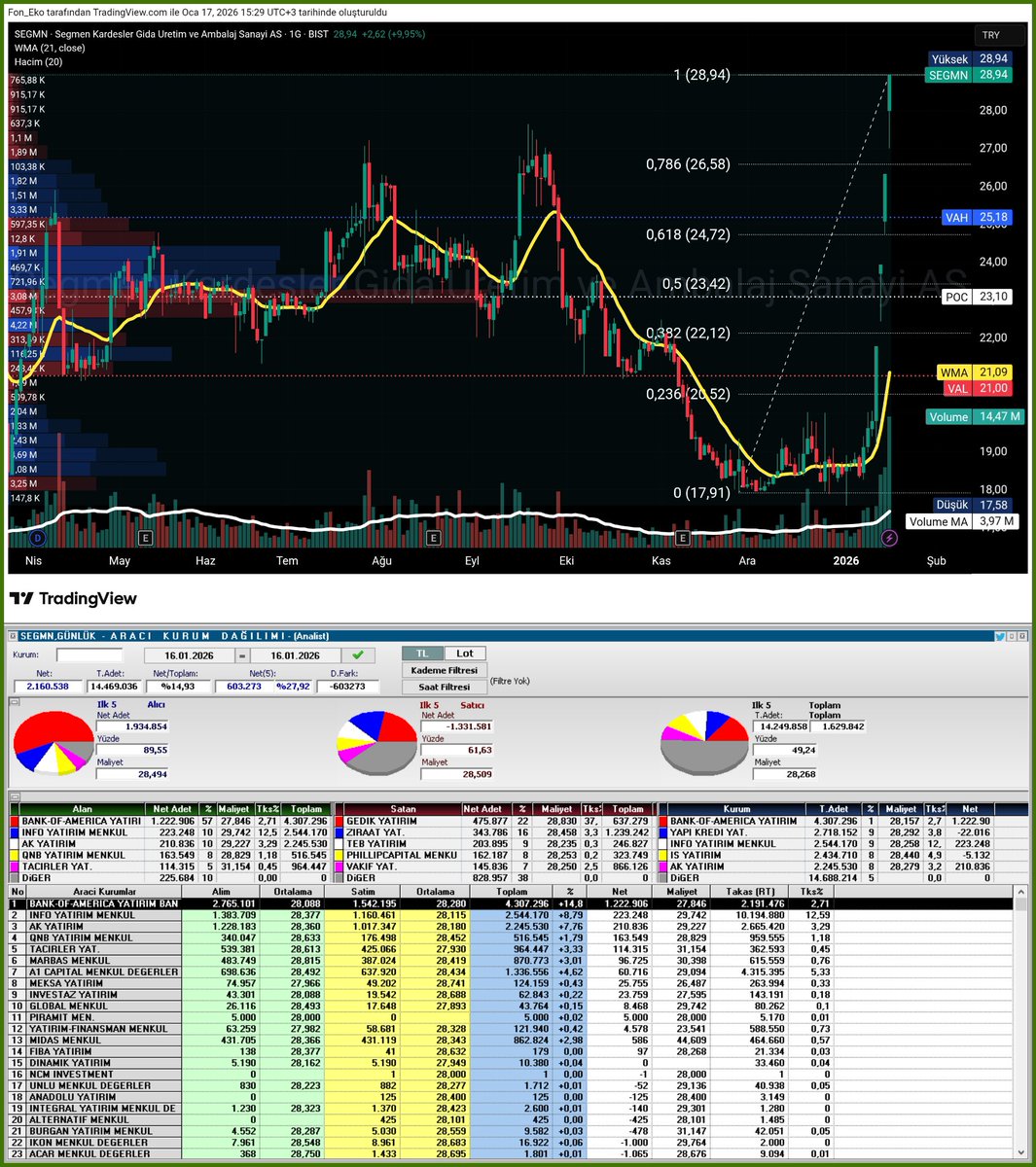Open the Saat Filtresi filter

coord(444,687)
